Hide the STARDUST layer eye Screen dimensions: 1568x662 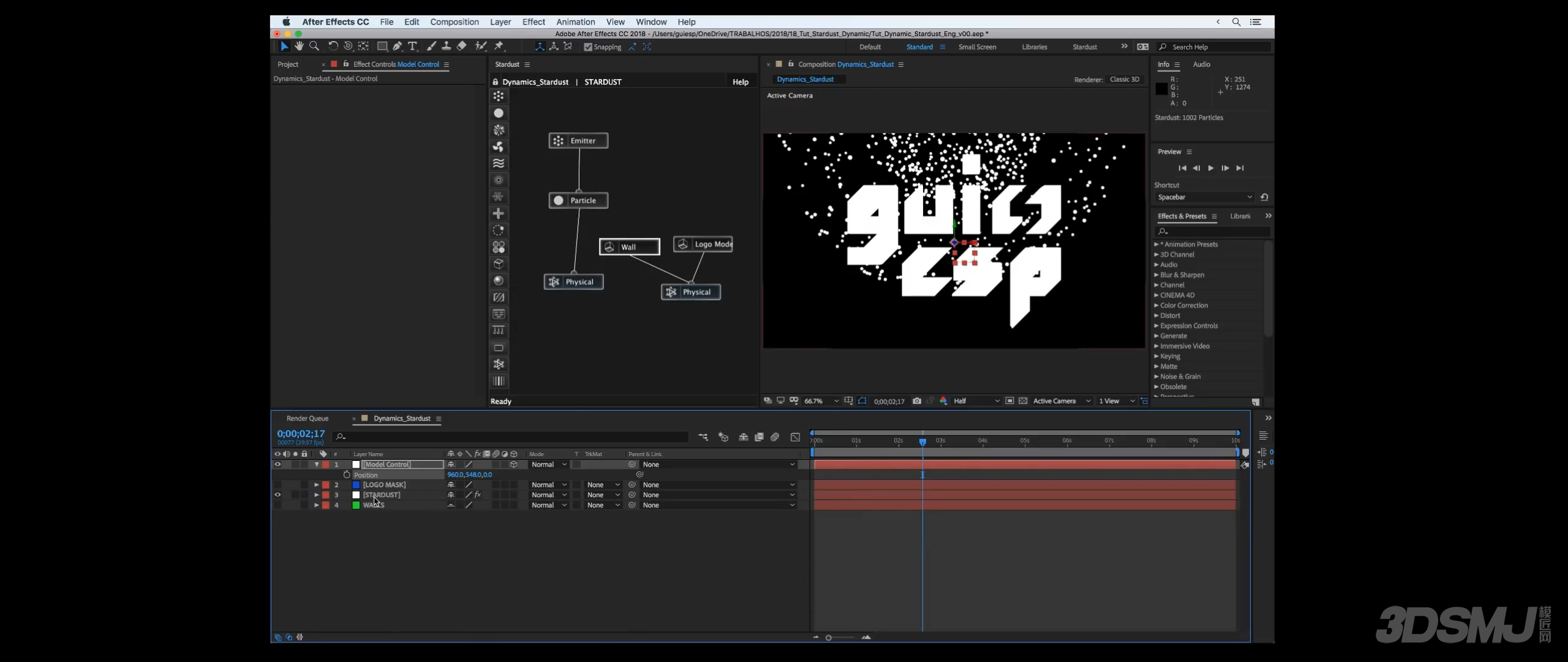tap(277, 495)
